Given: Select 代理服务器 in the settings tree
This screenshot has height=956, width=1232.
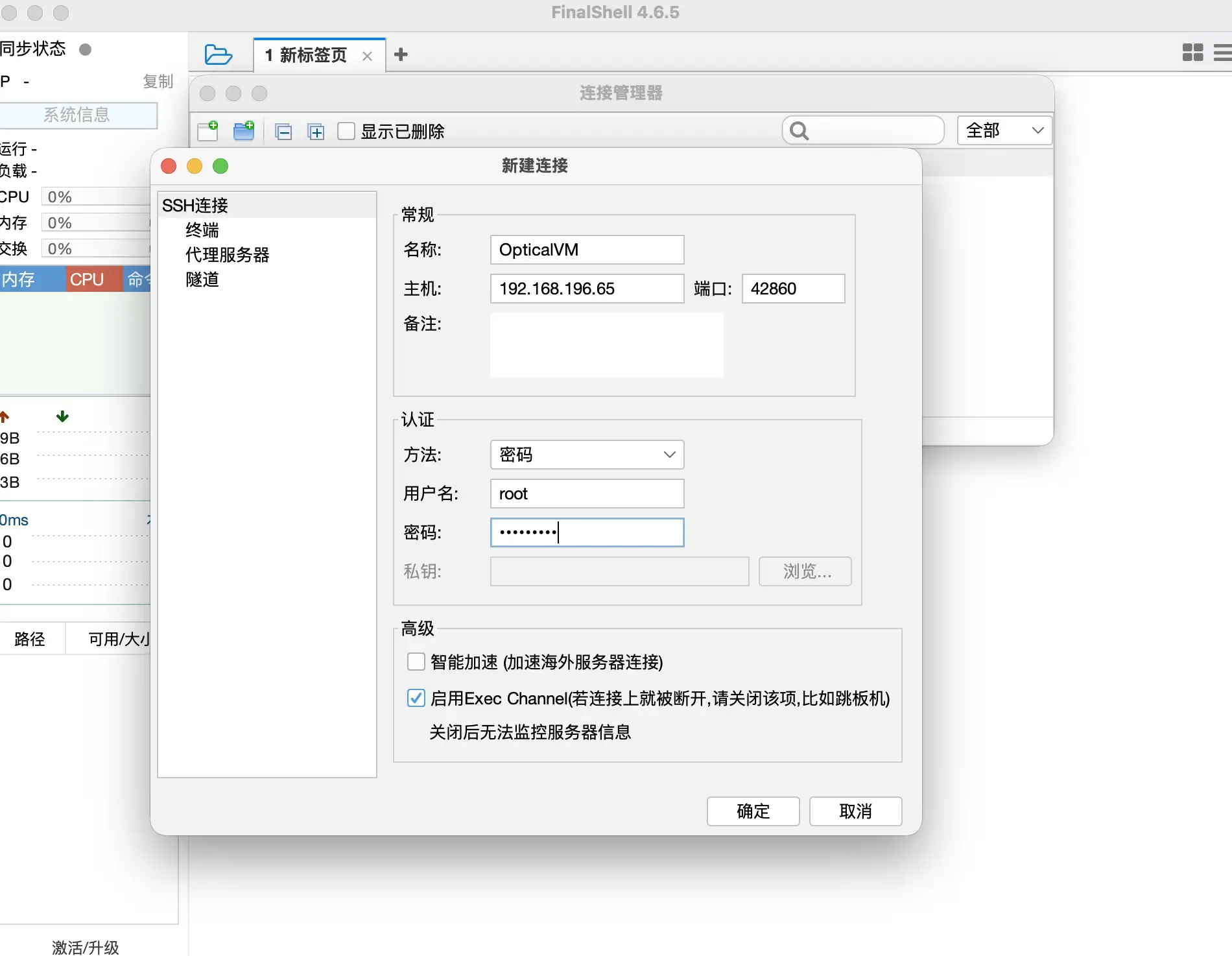Looking at the screenshot, I should 227,255.
